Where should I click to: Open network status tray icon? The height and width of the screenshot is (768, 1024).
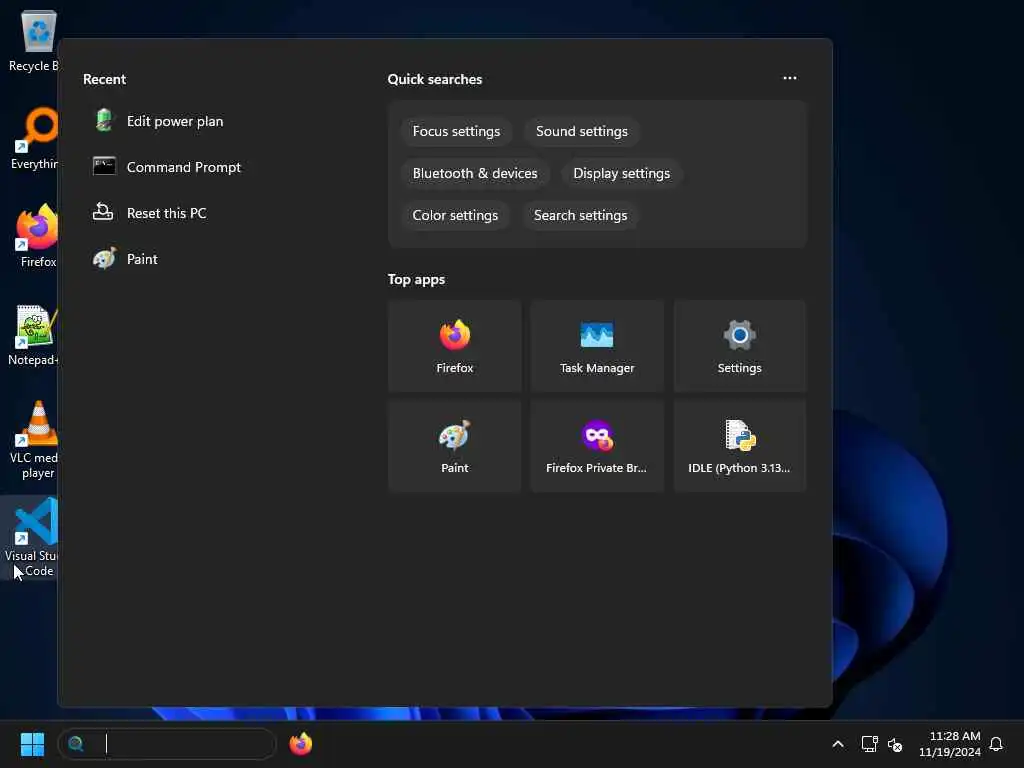click(869, 744)
